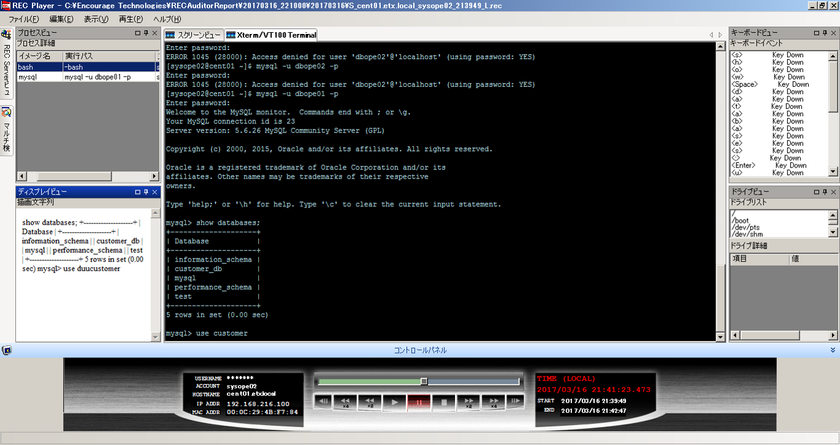
Task: Fast forward at x2 speed
Action: (x=469, y=402)
